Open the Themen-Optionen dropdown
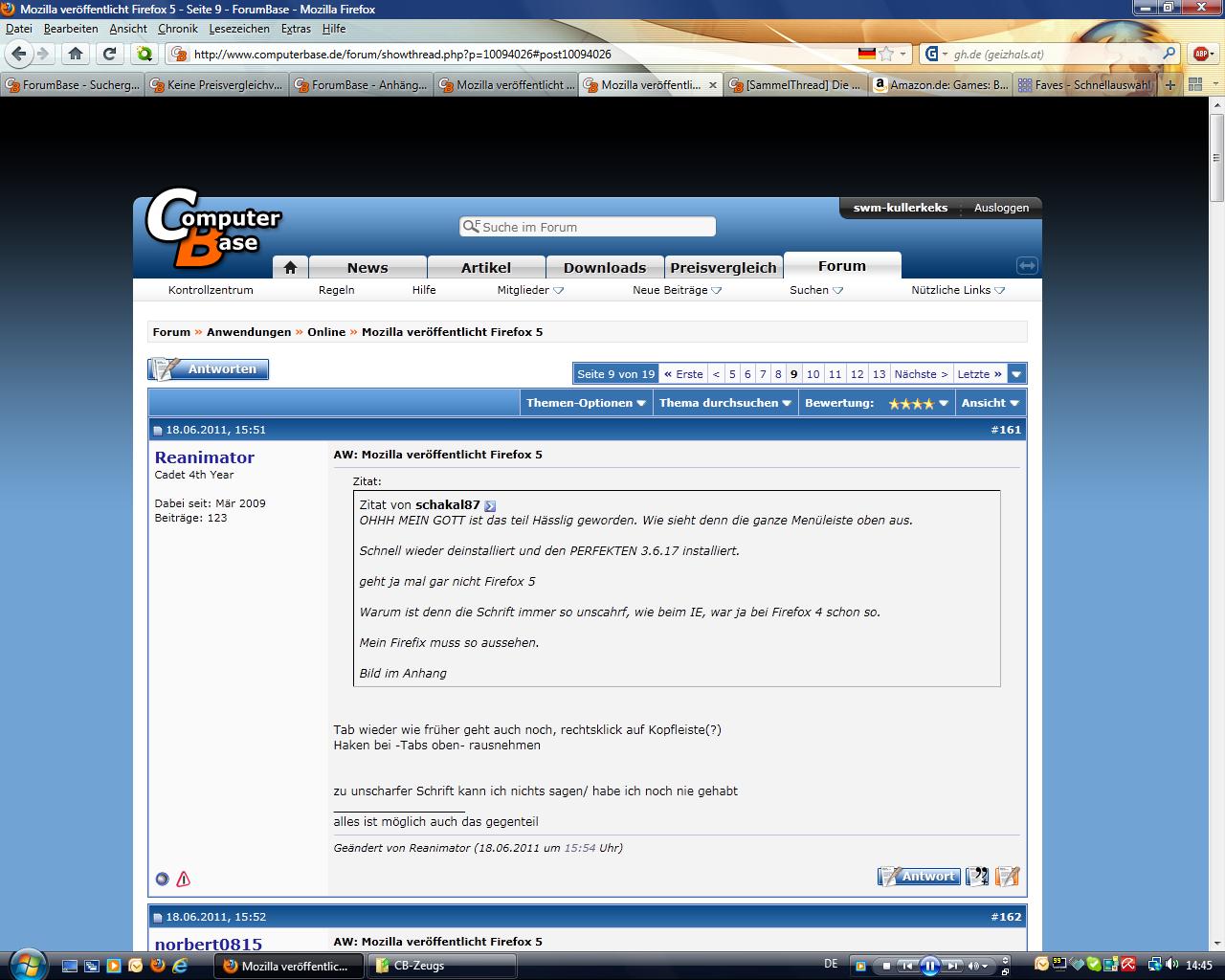 click(x=586, y=403)
